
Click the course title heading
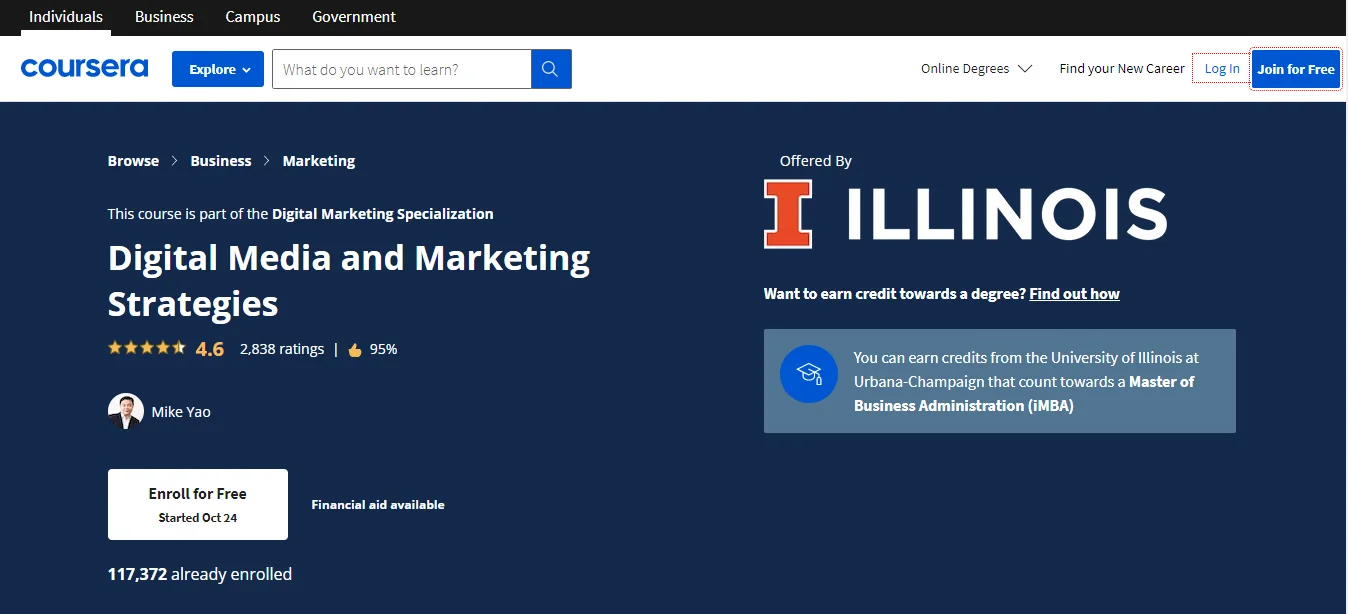click(x=349, y=280)
